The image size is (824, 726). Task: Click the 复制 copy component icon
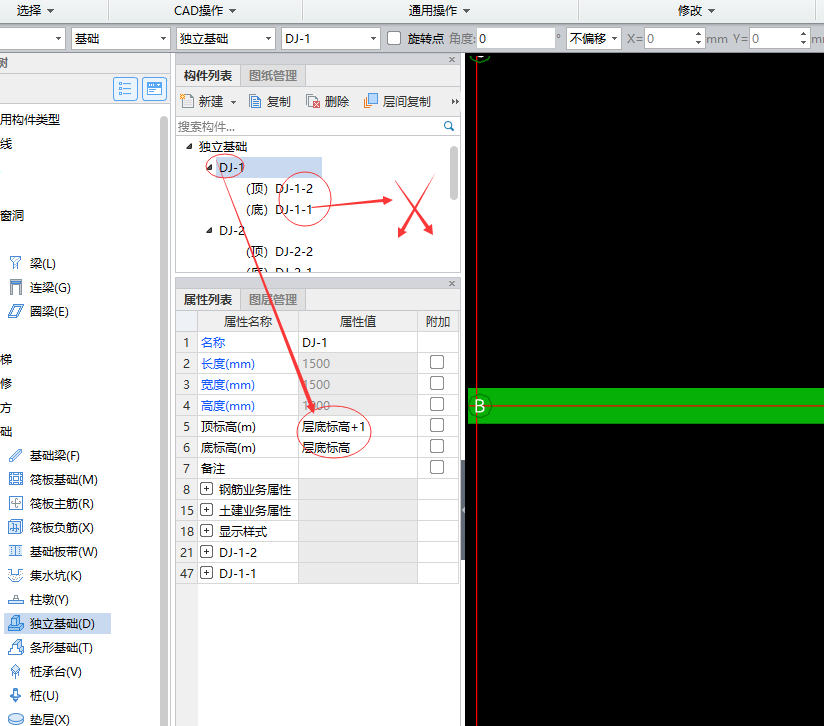click(255, 101)
